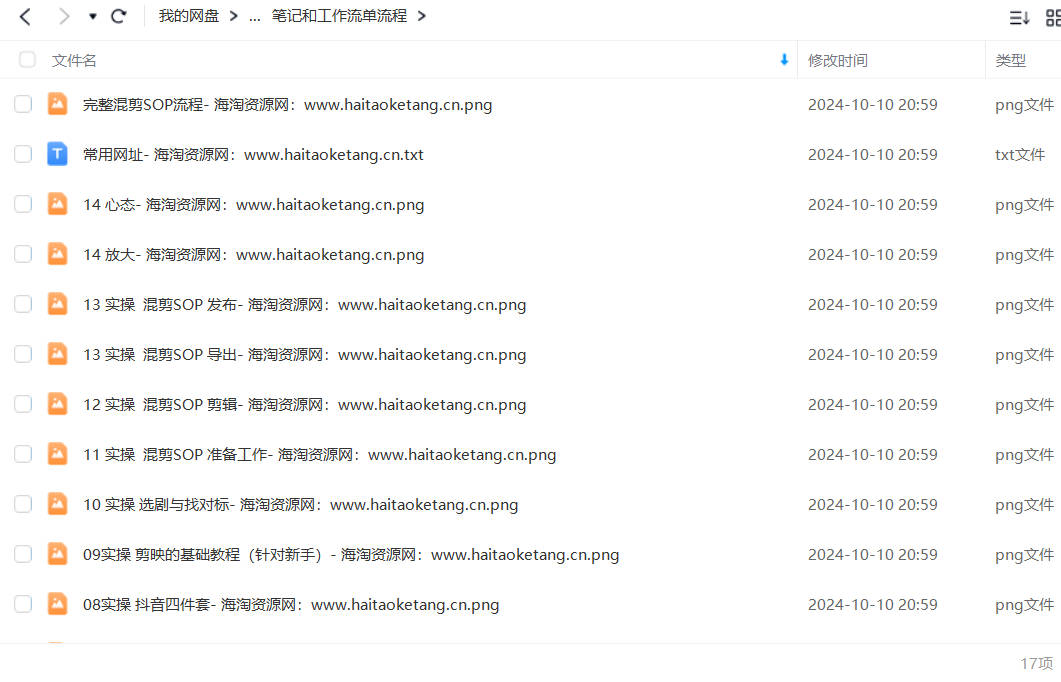
Task: Click image icon of 12 实操 混剪SOP 剪辑
Action: pos(58,404)
